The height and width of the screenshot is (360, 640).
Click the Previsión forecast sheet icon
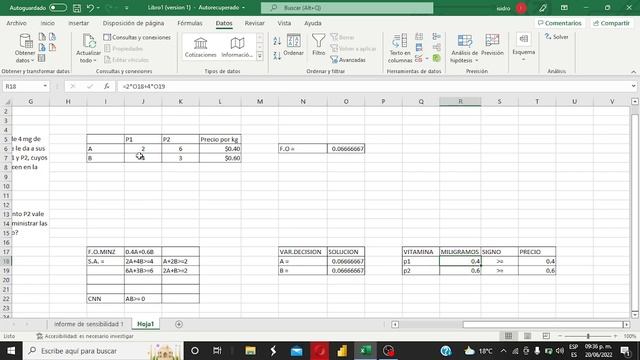(x=492, y=45)
